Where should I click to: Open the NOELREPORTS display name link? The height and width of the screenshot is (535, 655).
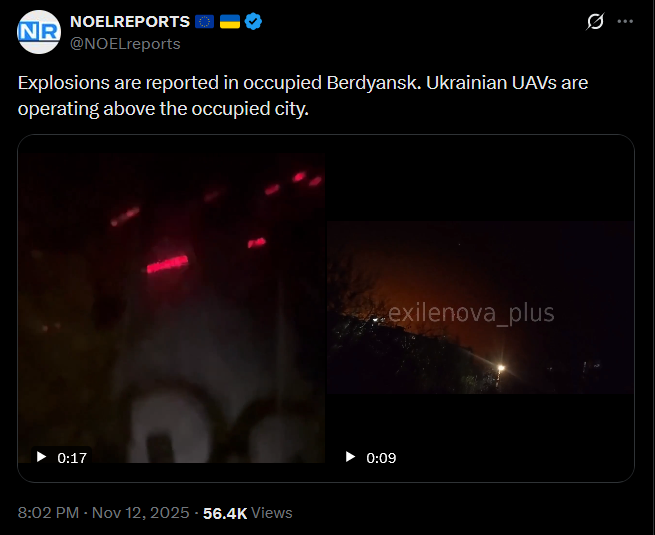(130, 21)
